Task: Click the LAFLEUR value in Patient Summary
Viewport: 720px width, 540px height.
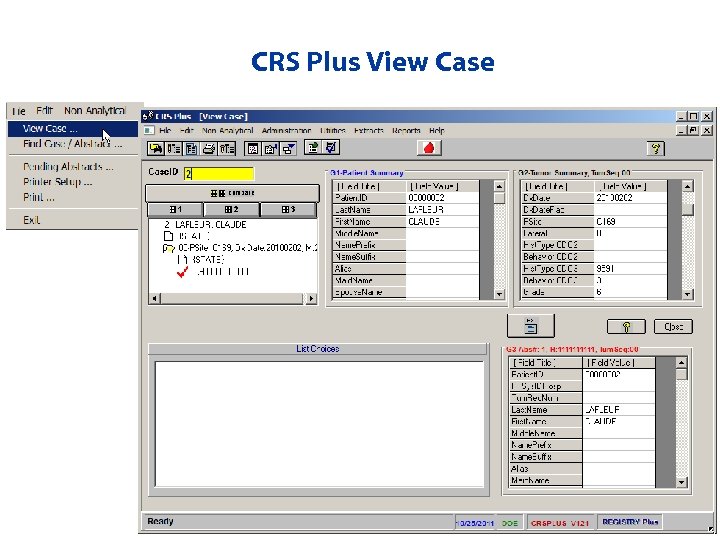Action: pyautogui.click(x=442, y=210)
